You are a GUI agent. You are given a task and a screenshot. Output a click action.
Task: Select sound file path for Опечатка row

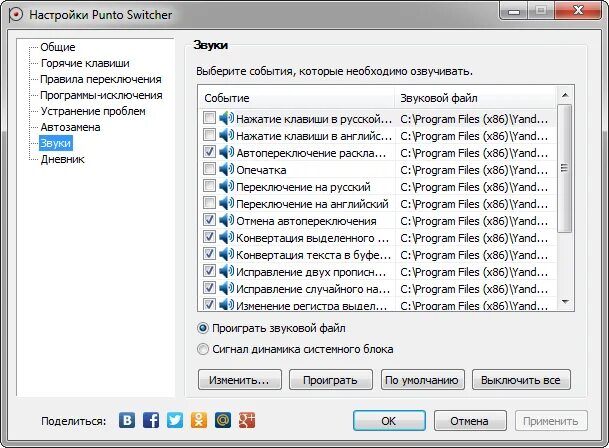474,170
